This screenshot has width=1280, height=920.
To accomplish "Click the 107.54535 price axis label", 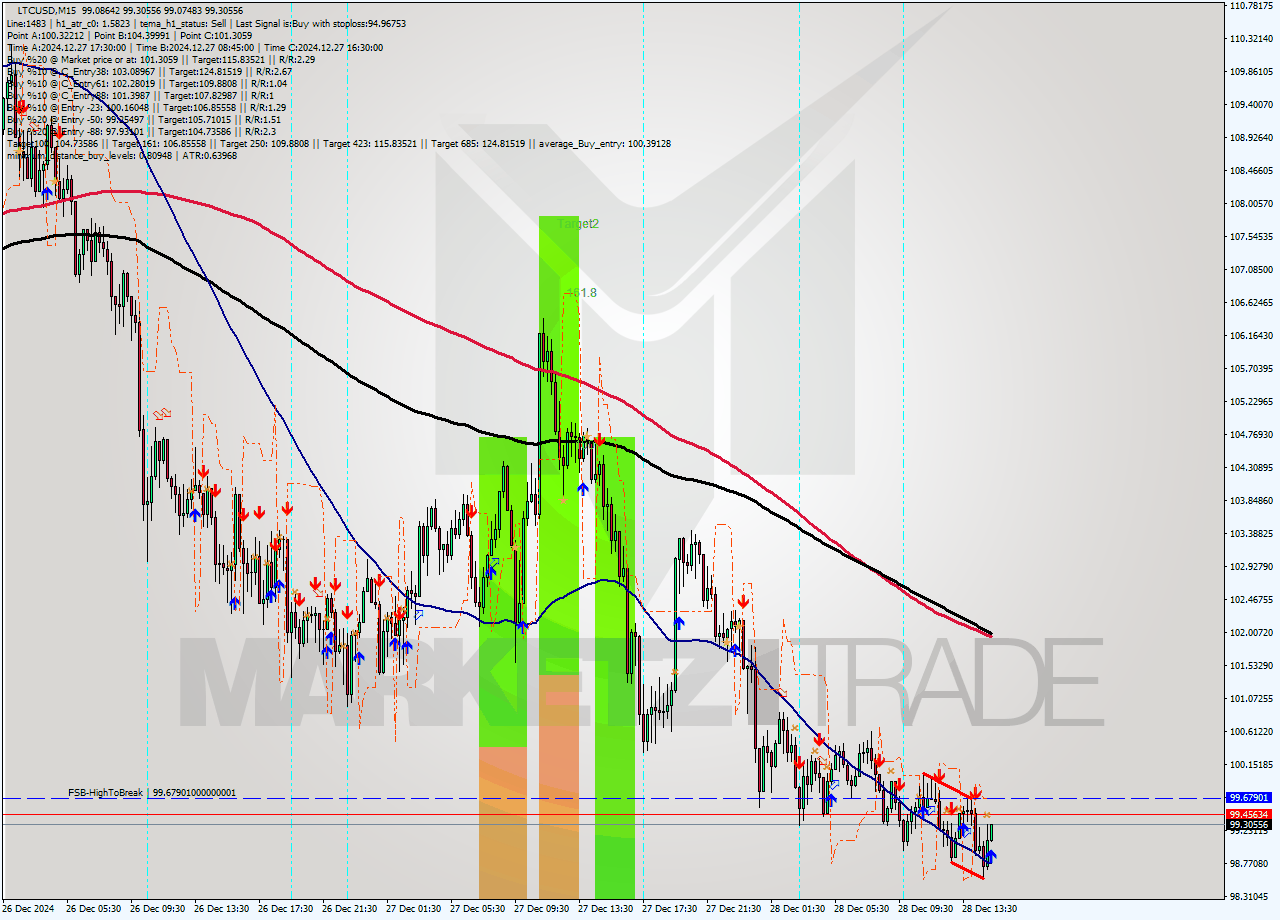I will pyautogui.click(x=1251, y=236).
